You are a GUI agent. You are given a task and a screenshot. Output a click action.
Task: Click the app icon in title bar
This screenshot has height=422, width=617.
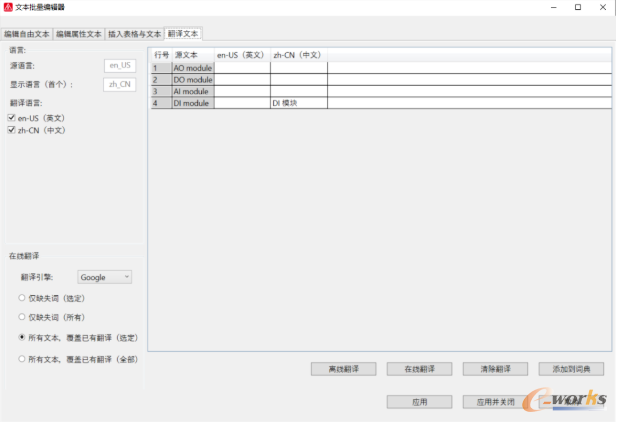(8, 7)
